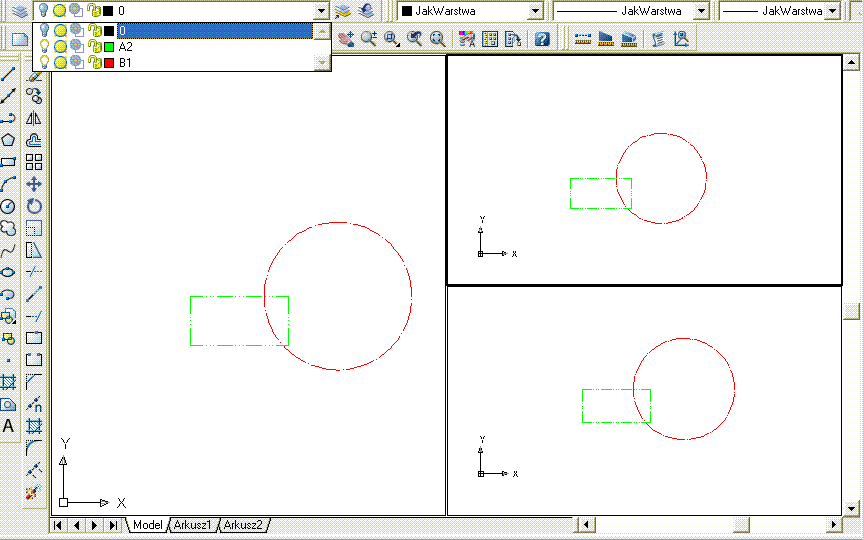Select the Distance measuring tool

582,39
